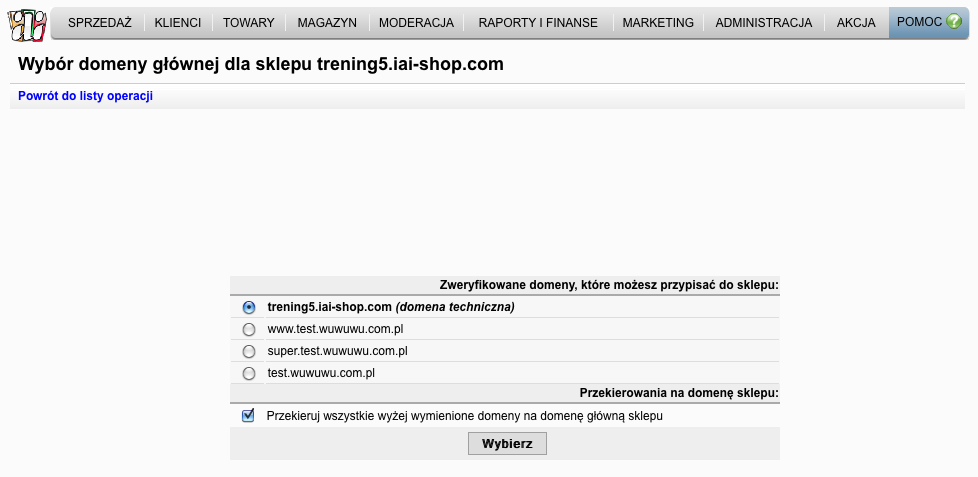Click the Wybór domeny głównej page title
This screenshot has height=477, width=978.
[x=261, y=64]
